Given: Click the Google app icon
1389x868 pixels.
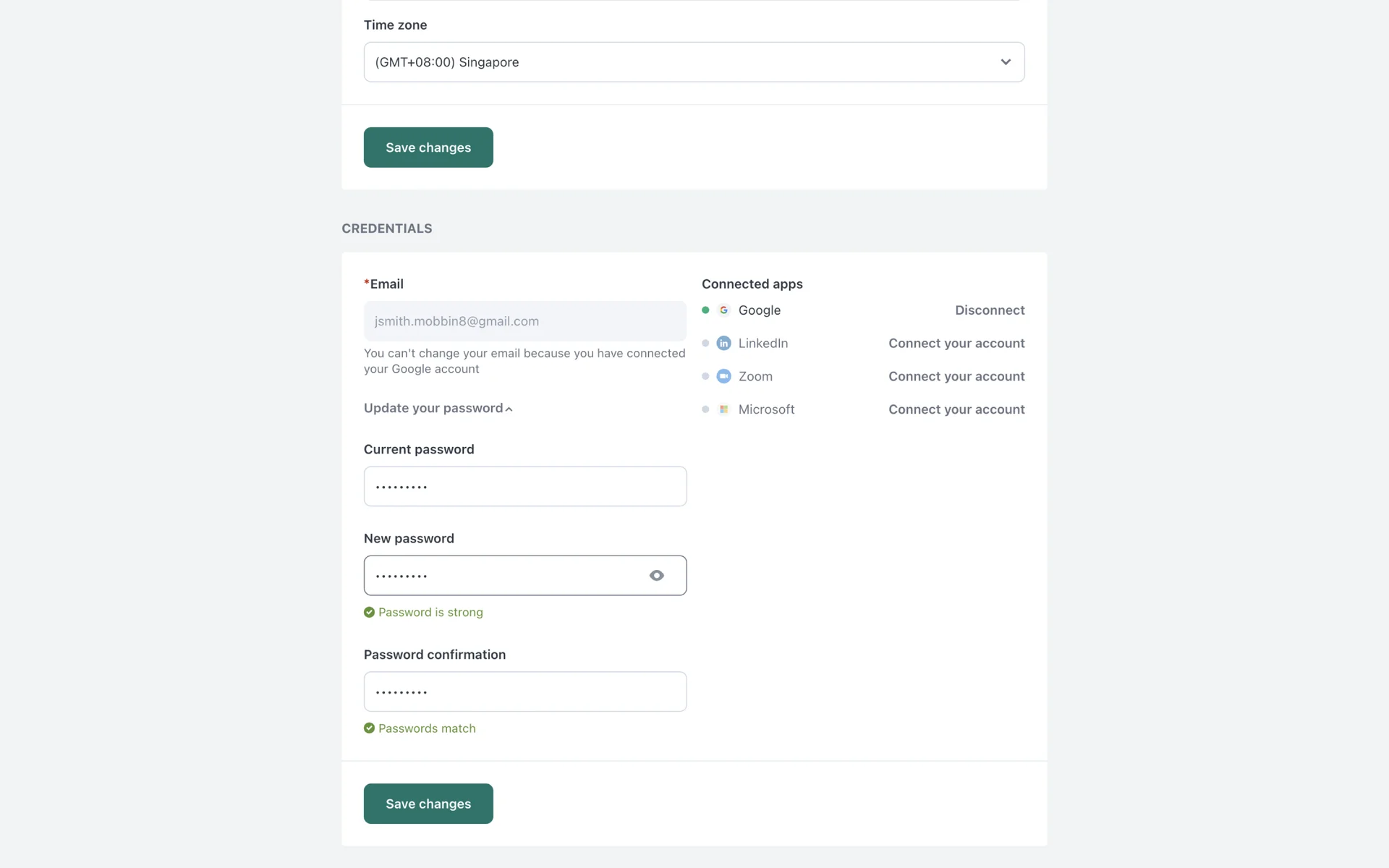Looking at the screenshot, I should pos(723,310).
